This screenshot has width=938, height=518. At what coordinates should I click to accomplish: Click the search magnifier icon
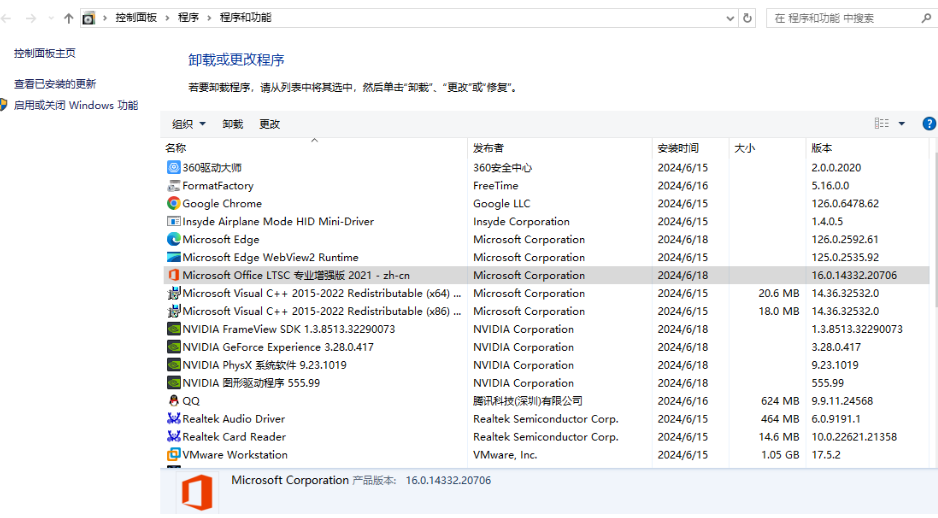tap(926, 18)
